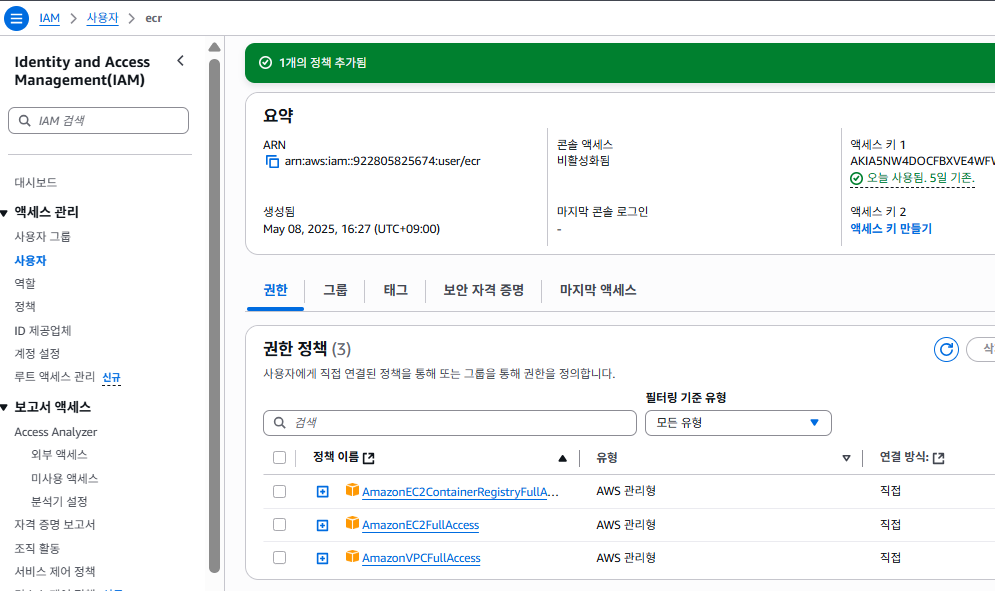The width and height of the screenshot is (995, 591).
Task: Open 조직 활동 in the sidebar
Action: pos(37,548)
